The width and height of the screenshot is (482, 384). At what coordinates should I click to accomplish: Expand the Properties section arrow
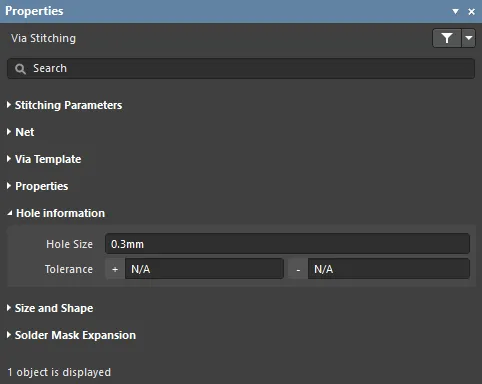[9, 186]
